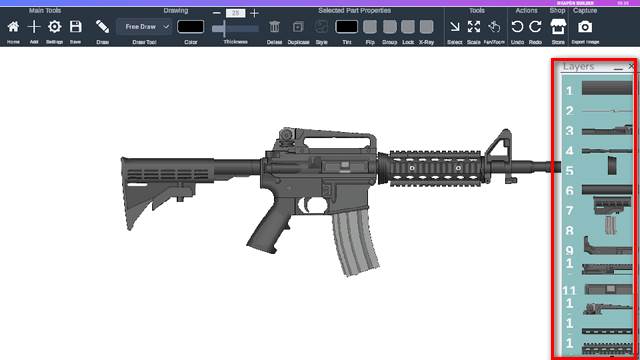Choose the Scale tool
This screenshot has height=360, width=640.
(474, 27)
